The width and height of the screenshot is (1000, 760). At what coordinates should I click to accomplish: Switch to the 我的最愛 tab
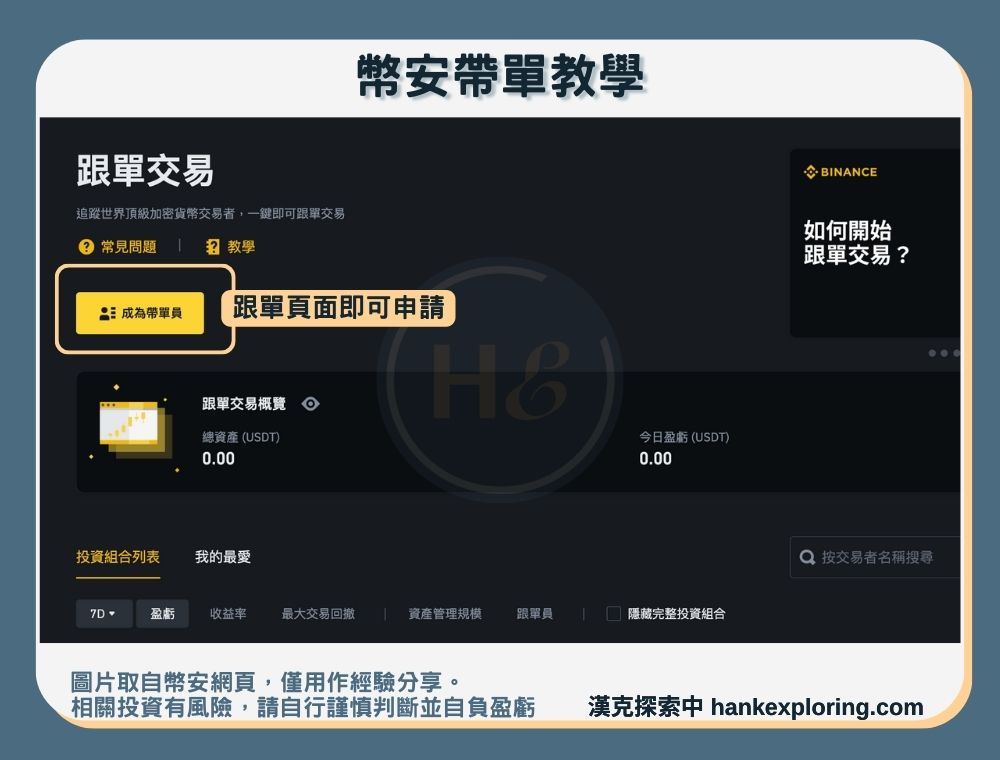[x=223, y=557]
